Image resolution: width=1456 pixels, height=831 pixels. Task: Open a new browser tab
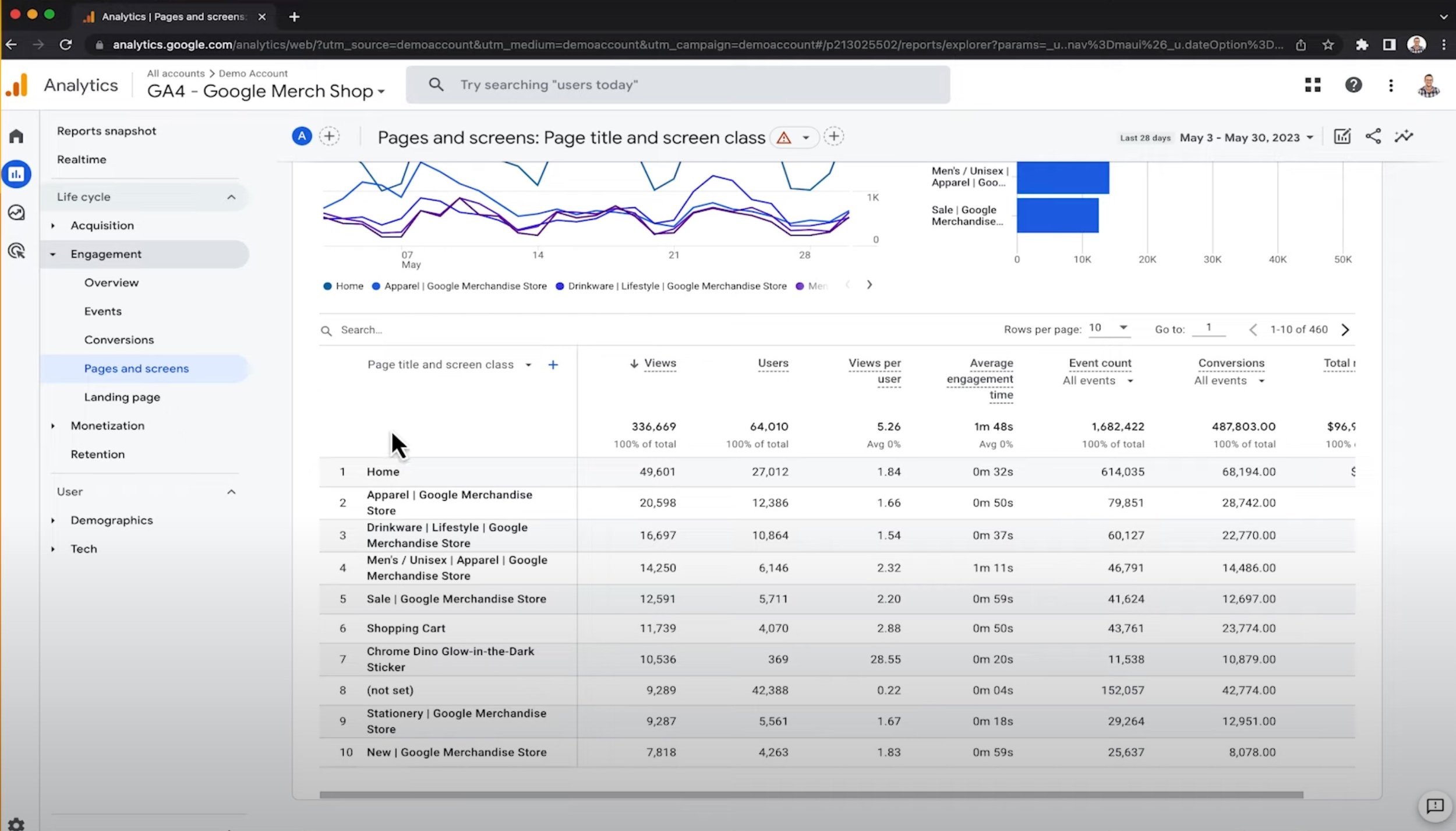pos(294,17)
